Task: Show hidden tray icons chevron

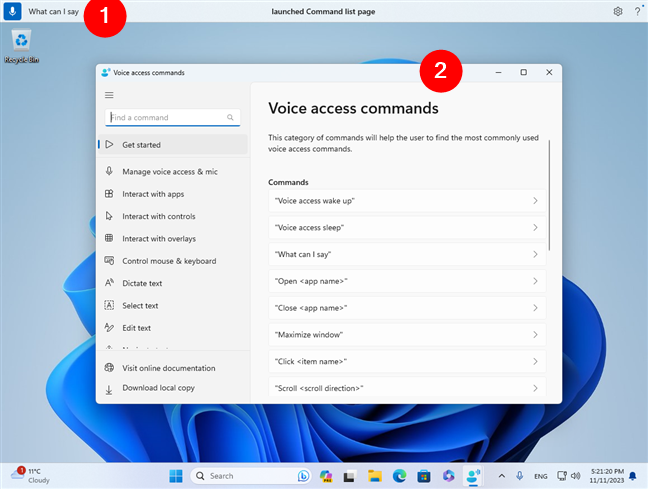Action: click(x=501, y=476)
